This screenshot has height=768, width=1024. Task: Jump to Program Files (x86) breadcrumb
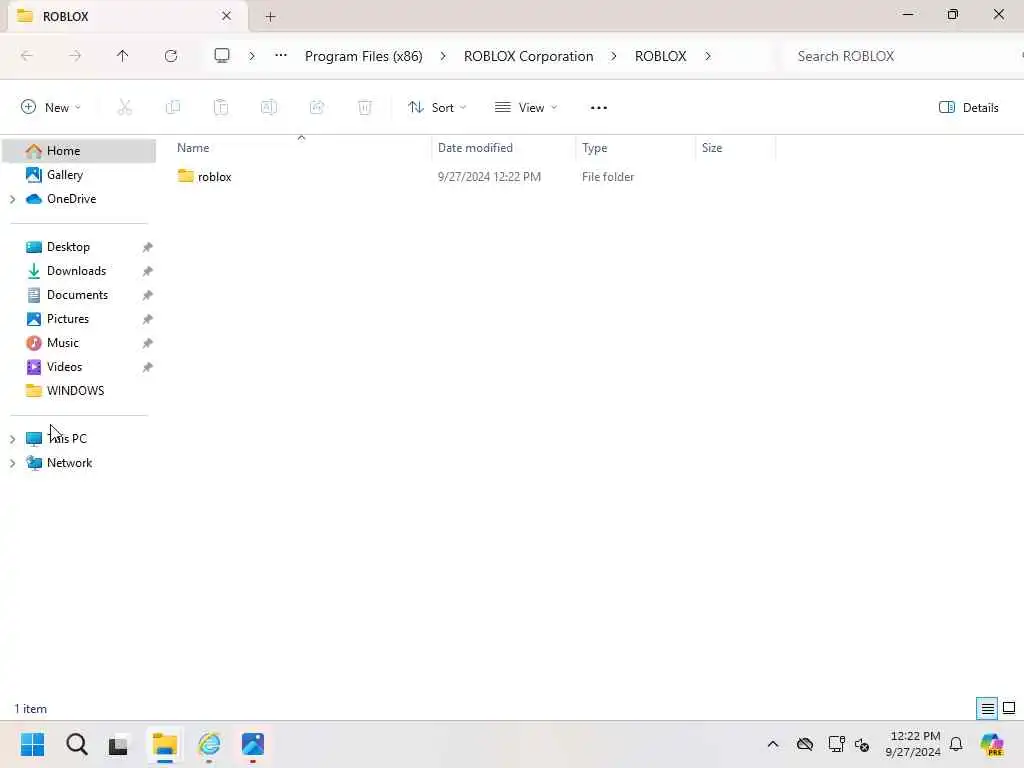click(x=364, y=56)
